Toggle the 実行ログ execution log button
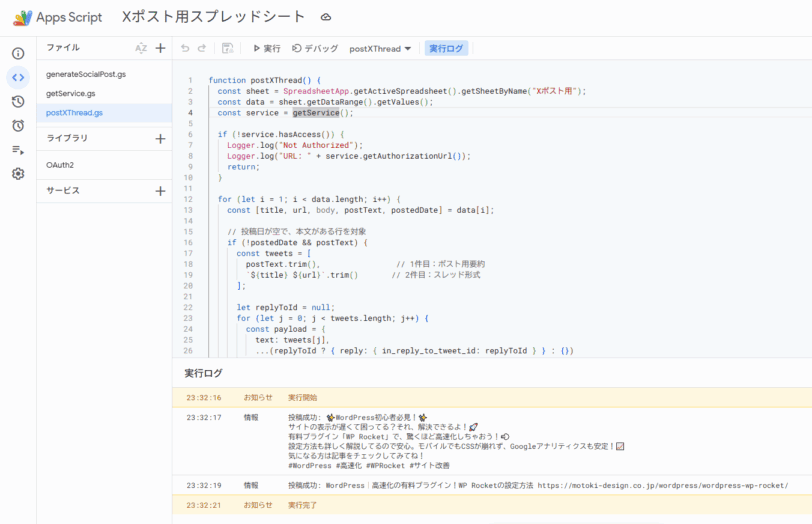Screen dimensions: 812x524 coord(446,48)
